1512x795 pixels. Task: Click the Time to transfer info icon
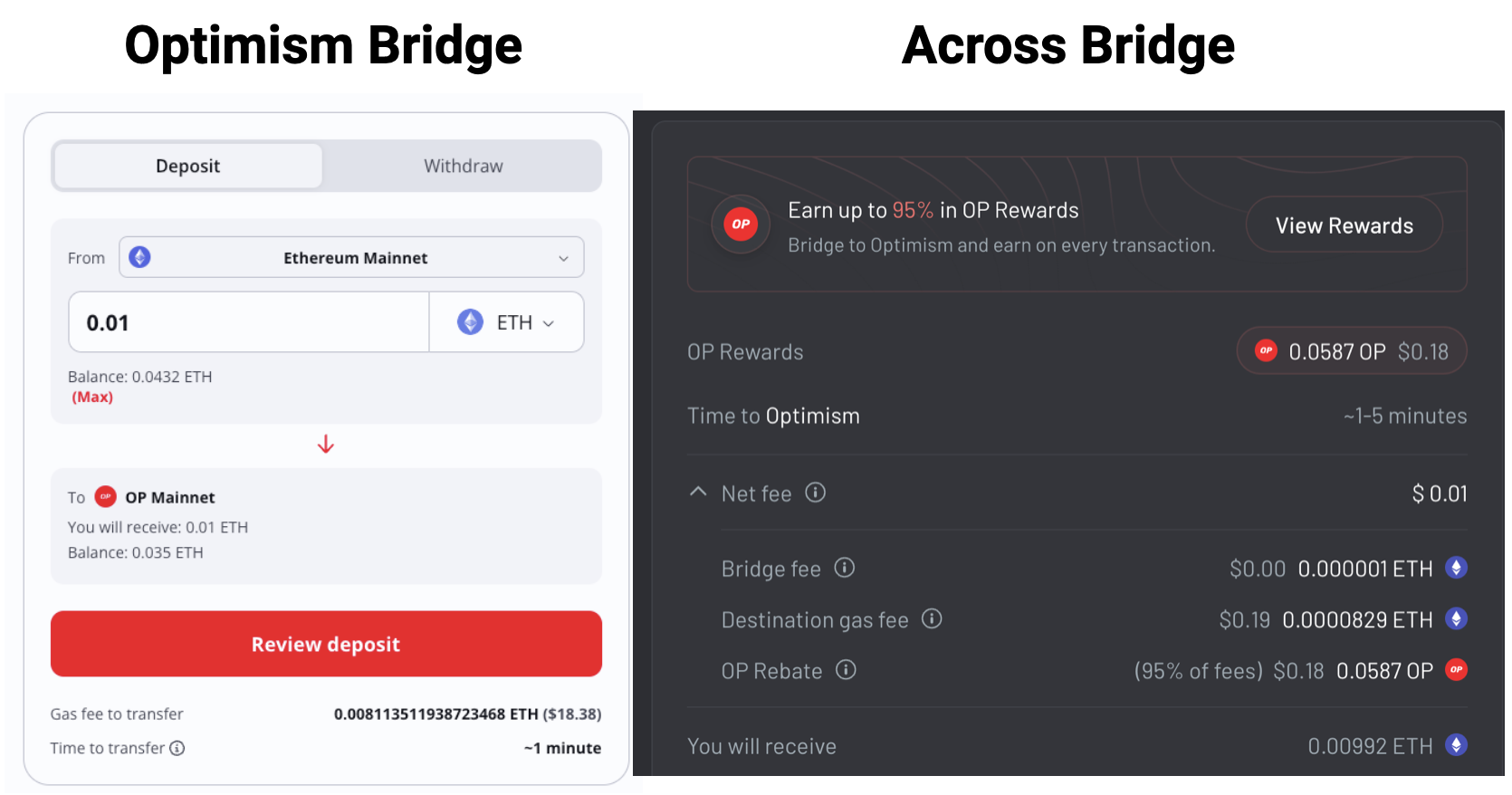coord(177,748)
